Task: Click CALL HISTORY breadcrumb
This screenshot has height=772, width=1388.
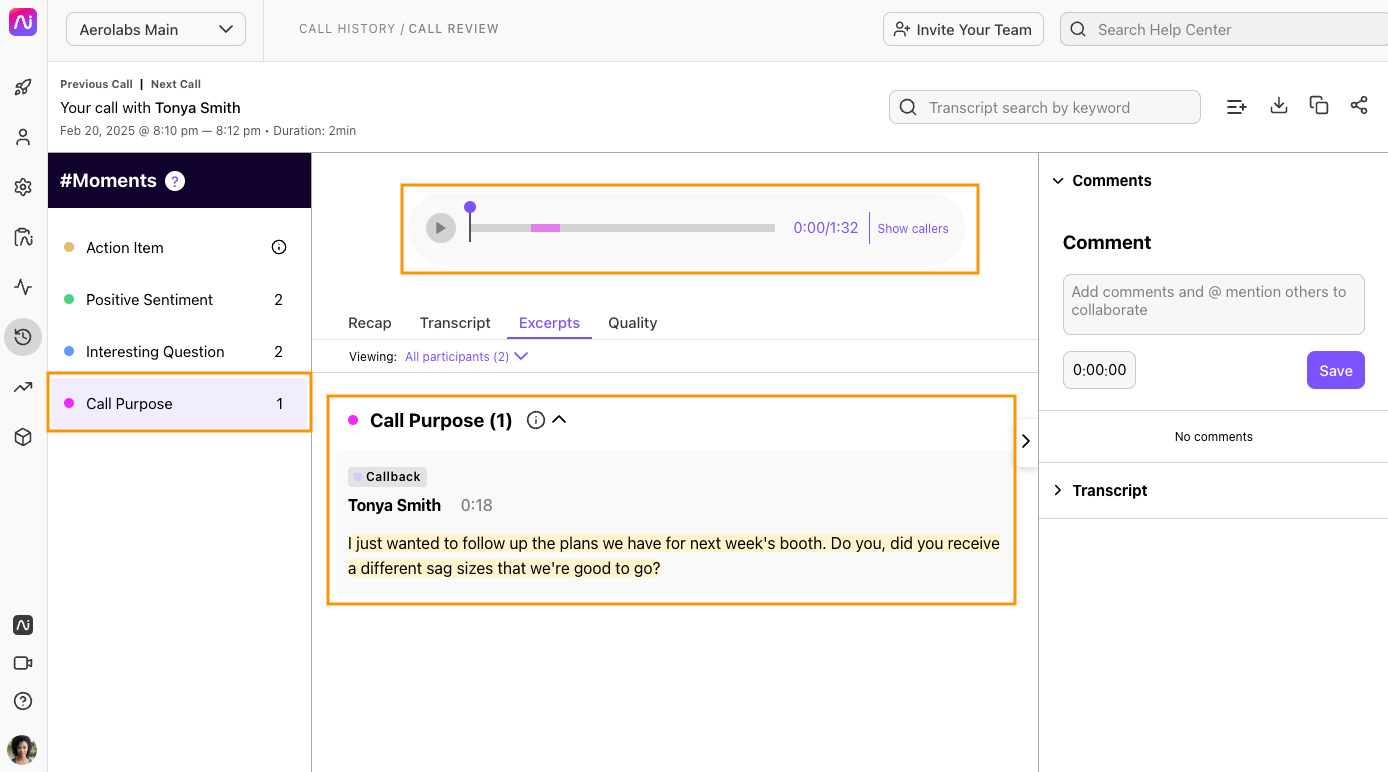Action: pos(346,29)
